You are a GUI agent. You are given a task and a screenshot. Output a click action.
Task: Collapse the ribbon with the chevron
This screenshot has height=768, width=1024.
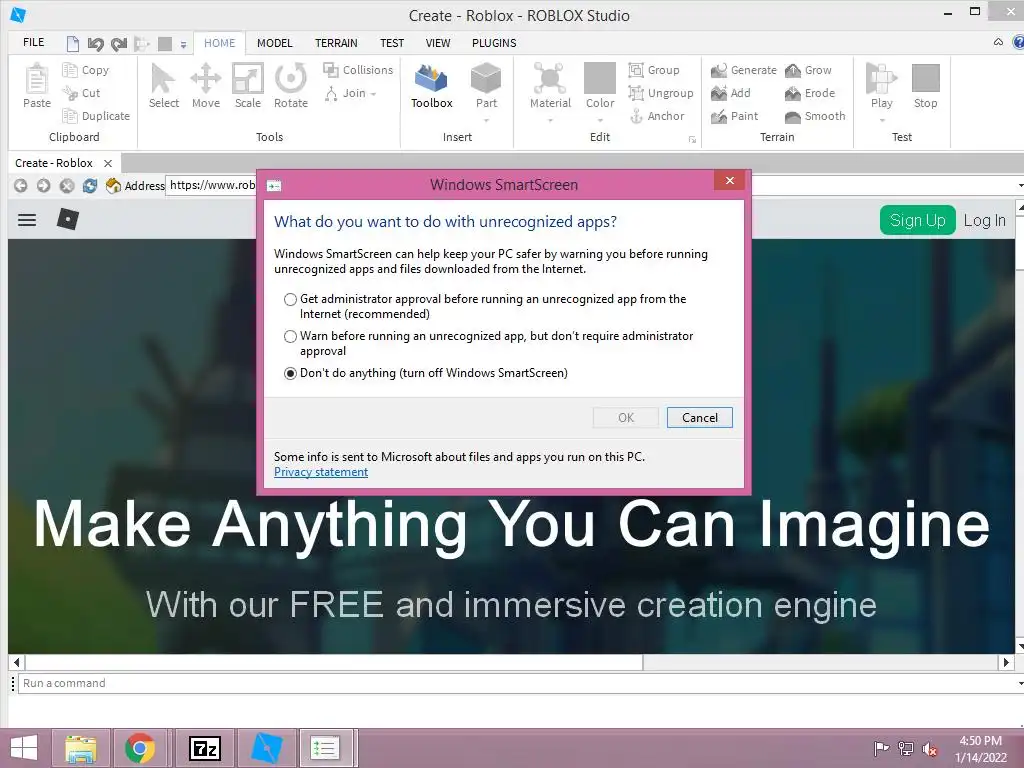pos(998,42)
